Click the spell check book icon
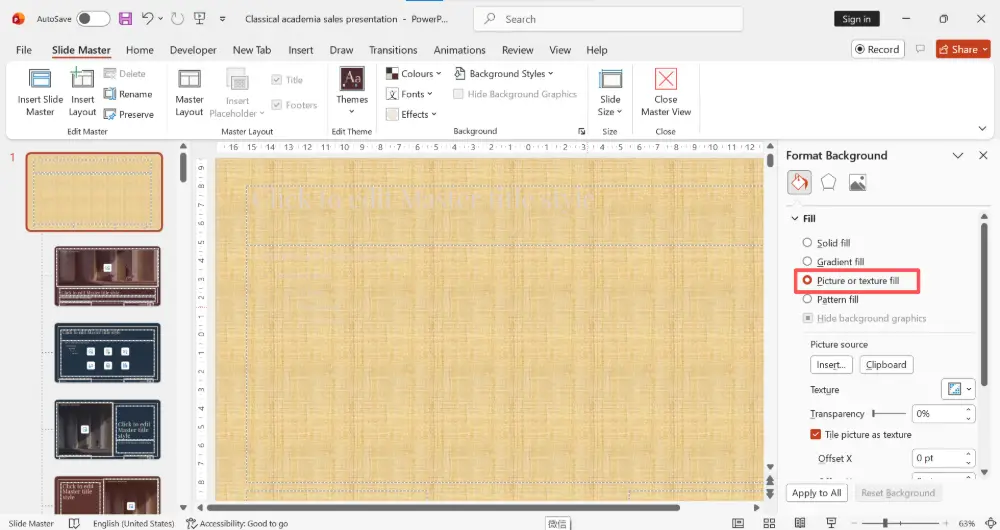 tap(74, 523)
